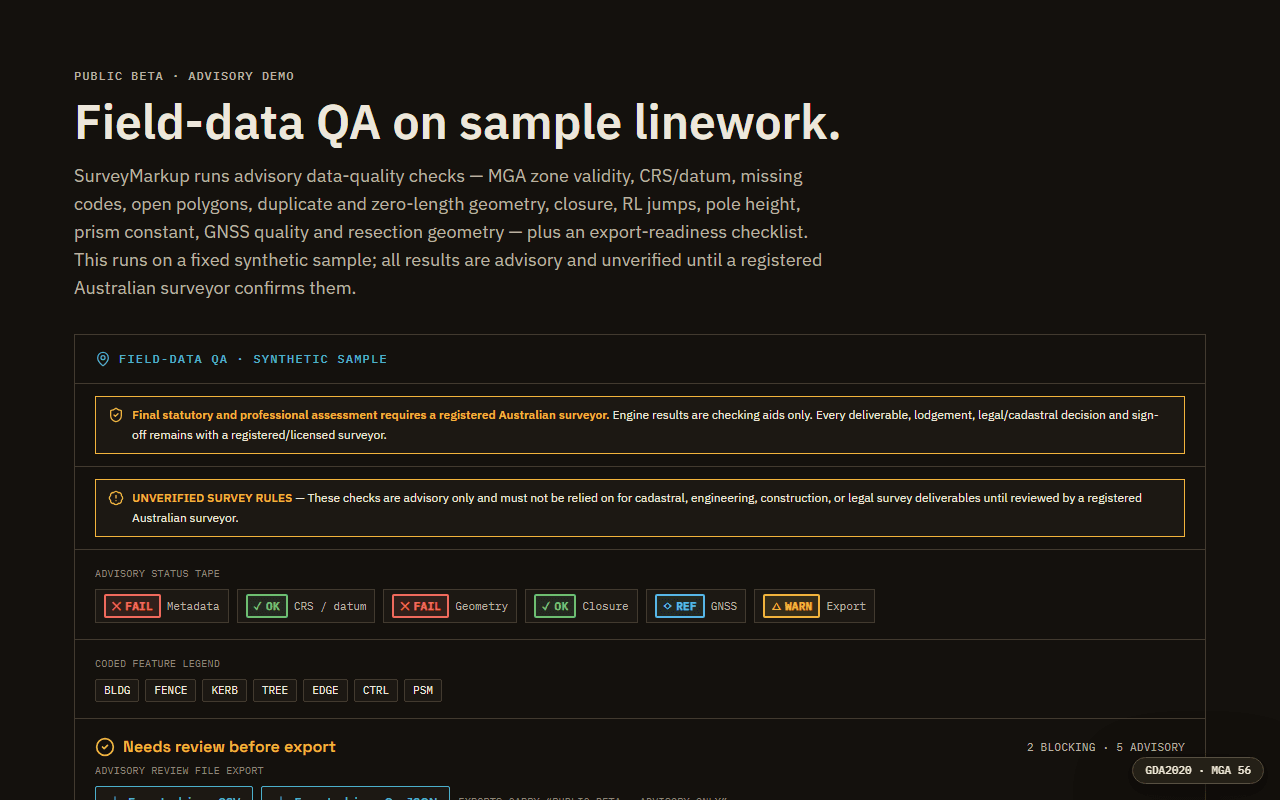Click the "Needs review before export" heading
The width and height of the screenshot is (1280, 800).
229,747
